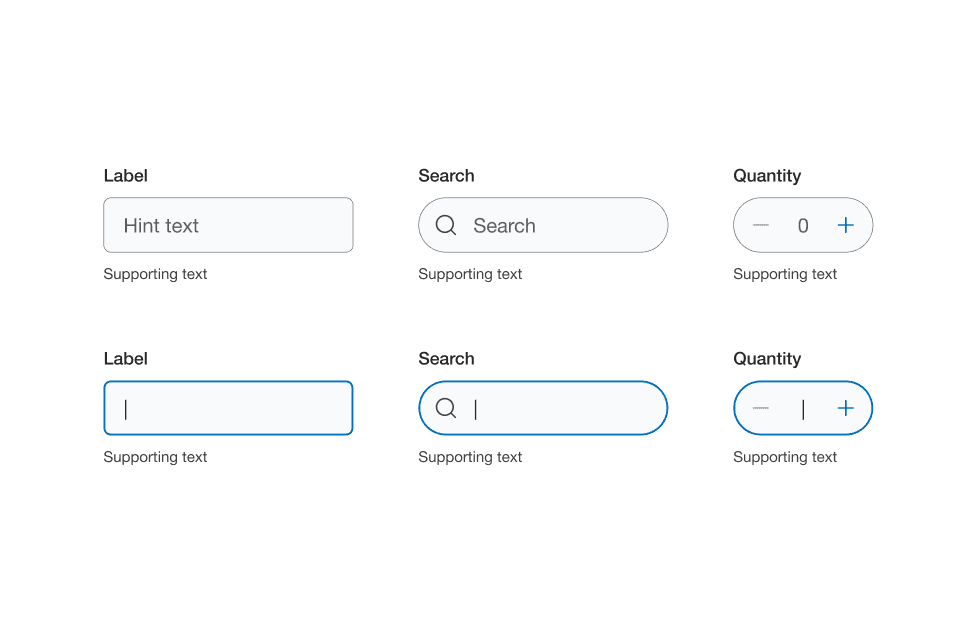This screenshot has height=630, width=978.
Task: Click the focused Label input field
Action: 228,408
